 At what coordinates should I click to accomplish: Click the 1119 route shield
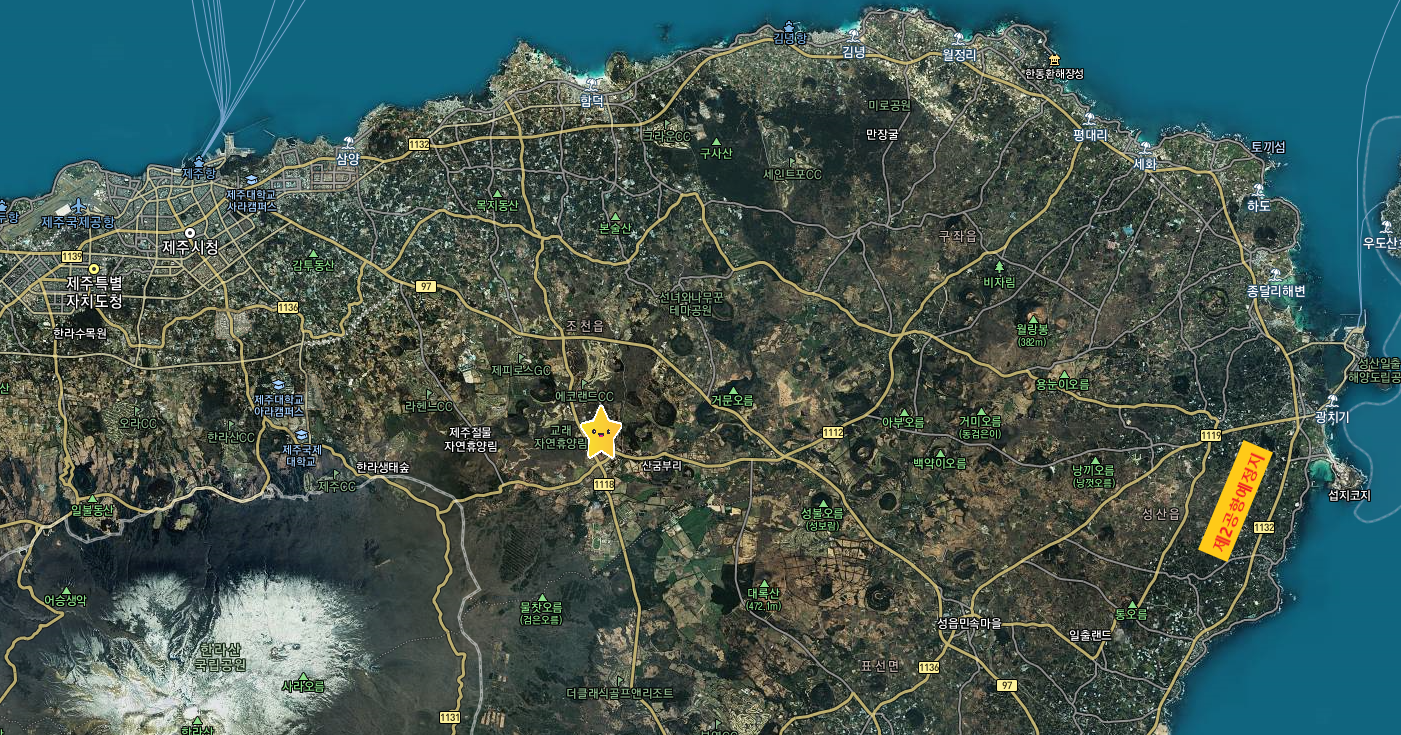pyautogui.click(x=1211, y=435)
